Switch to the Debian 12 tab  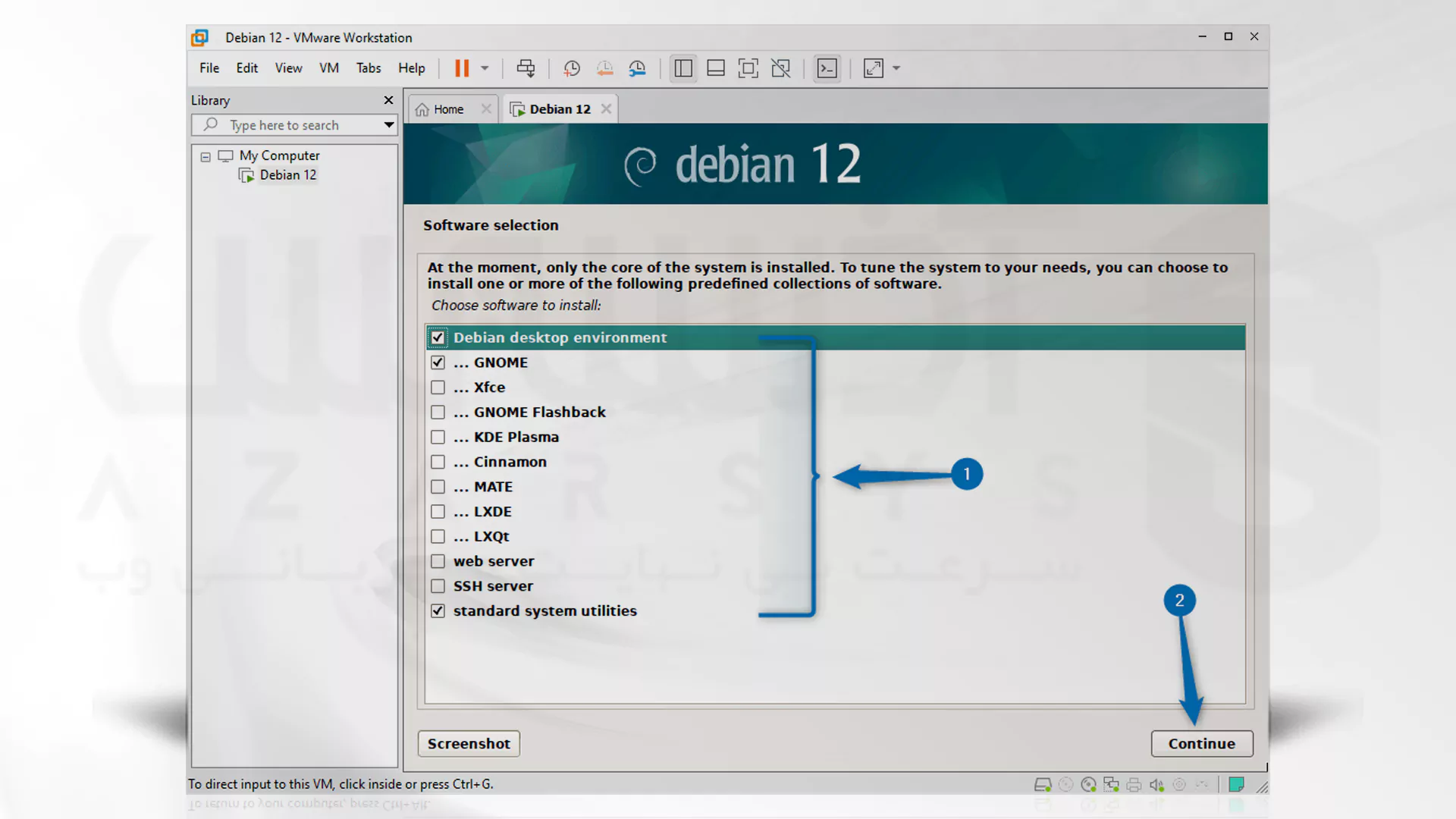click(x=560, y=109)
